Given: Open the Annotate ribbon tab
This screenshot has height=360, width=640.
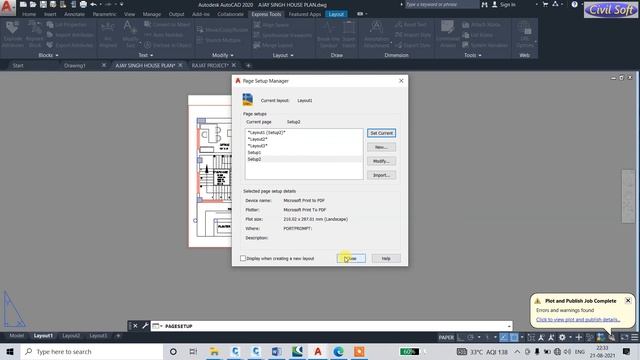Looking at the screenshot, I should click(74, 14).
